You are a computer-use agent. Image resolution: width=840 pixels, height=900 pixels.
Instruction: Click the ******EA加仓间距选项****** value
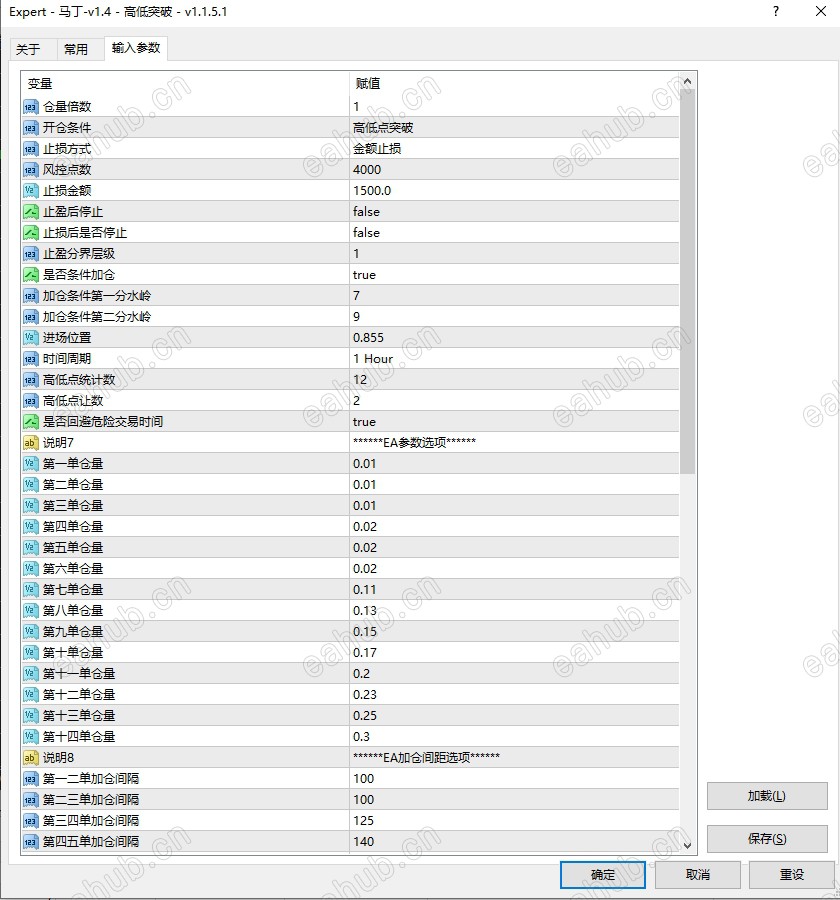tap(427, 758)
